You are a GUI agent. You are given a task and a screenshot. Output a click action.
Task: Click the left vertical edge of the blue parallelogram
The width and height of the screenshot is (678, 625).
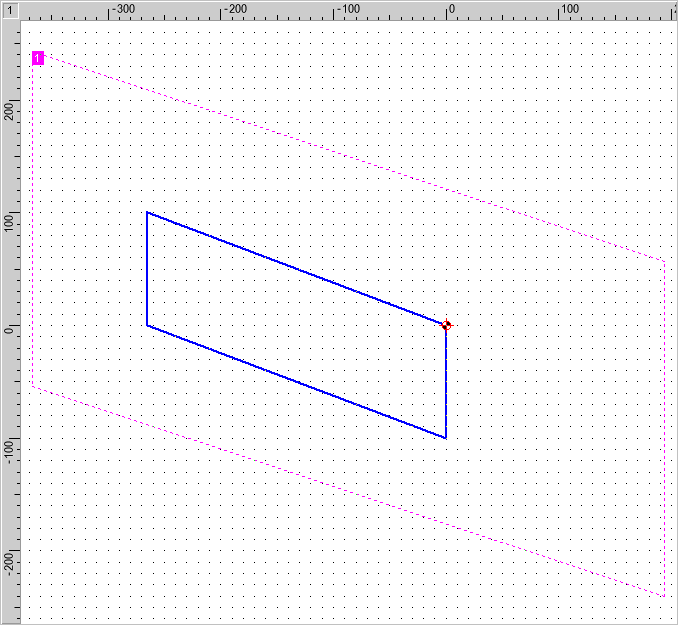[147, 268]
